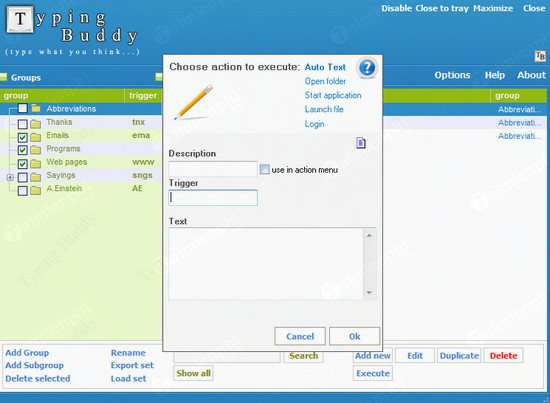This screenshot has height=403, width=550.
Task: Click the 'www' trigger cell
Action: click(143, 162)
